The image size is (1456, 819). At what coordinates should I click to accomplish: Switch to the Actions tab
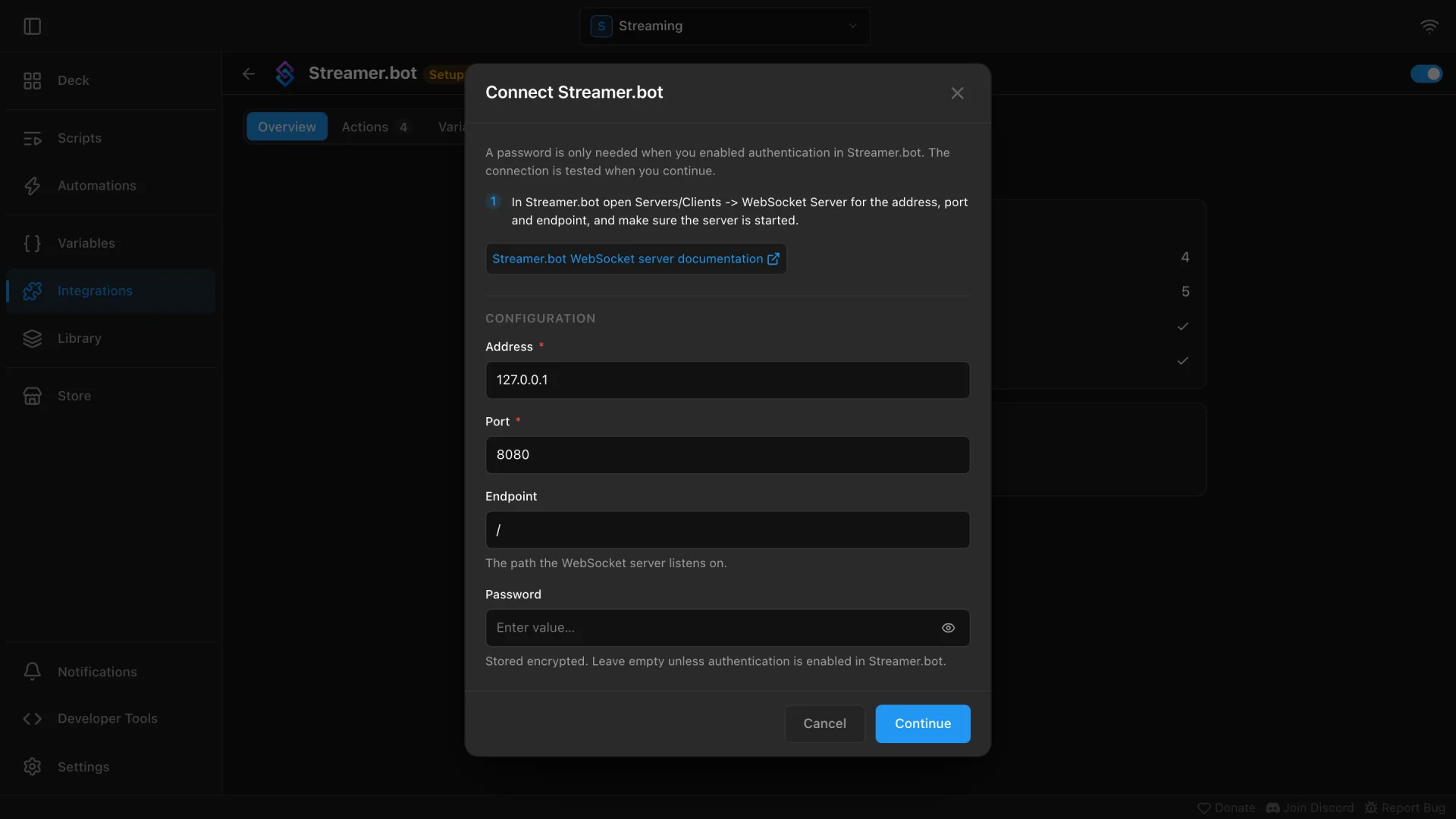(375, 127)
